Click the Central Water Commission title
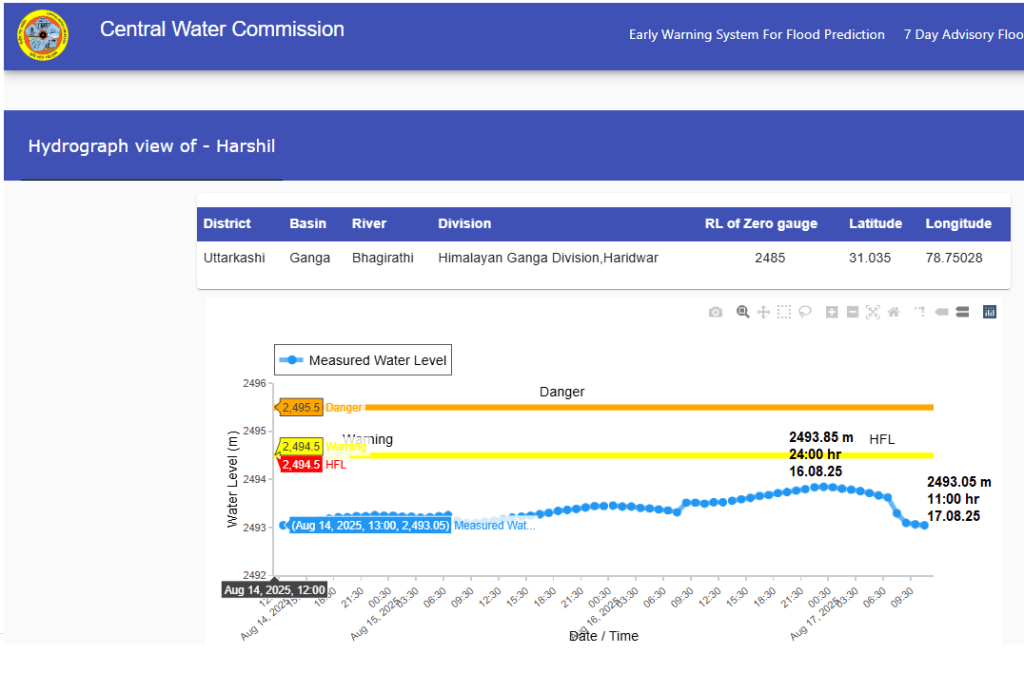The height and width of the screenshot is (673, 1024). 222,30
